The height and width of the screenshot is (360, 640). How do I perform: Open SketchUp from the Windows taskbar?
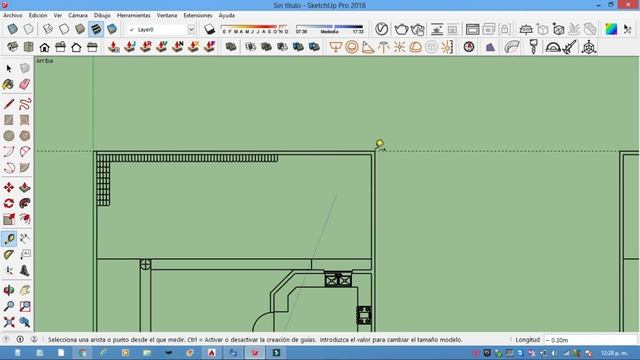[255, 353]
